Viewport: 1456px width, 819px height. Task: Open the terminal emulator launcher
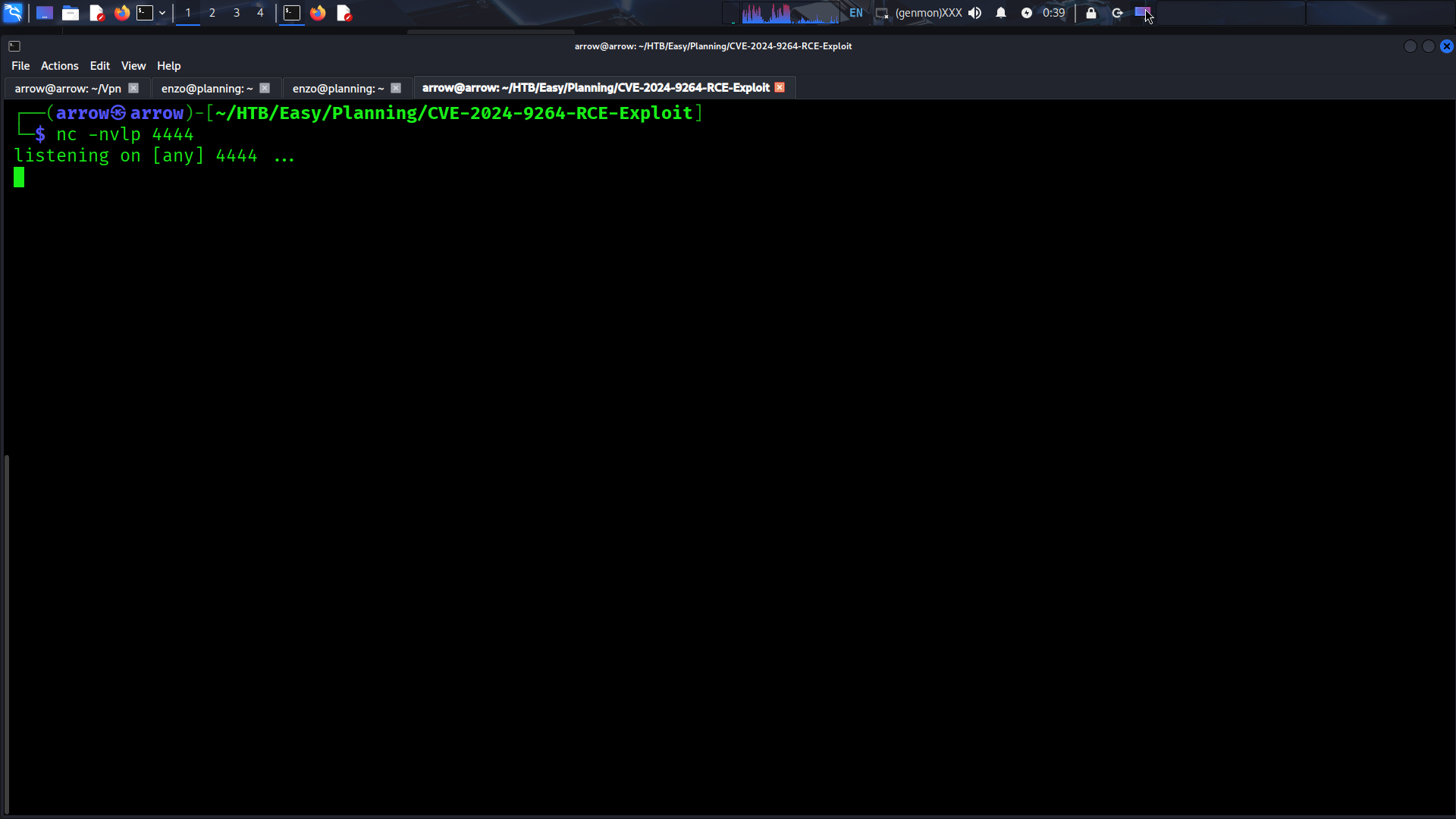click(x=145, y=13)
